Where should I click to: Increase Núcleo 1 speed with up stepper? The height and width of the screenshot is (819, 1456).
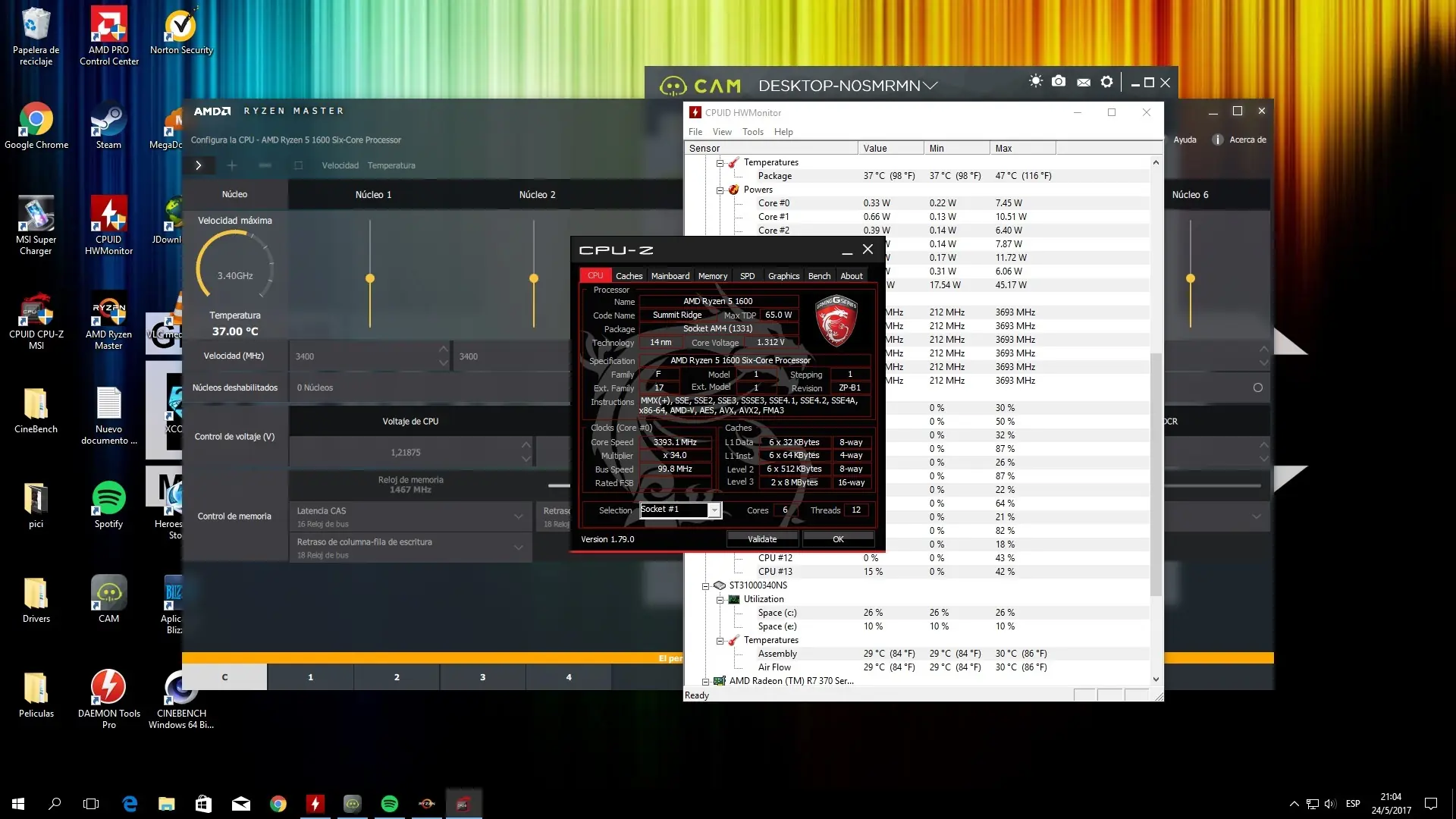click(x=444, y=349)
